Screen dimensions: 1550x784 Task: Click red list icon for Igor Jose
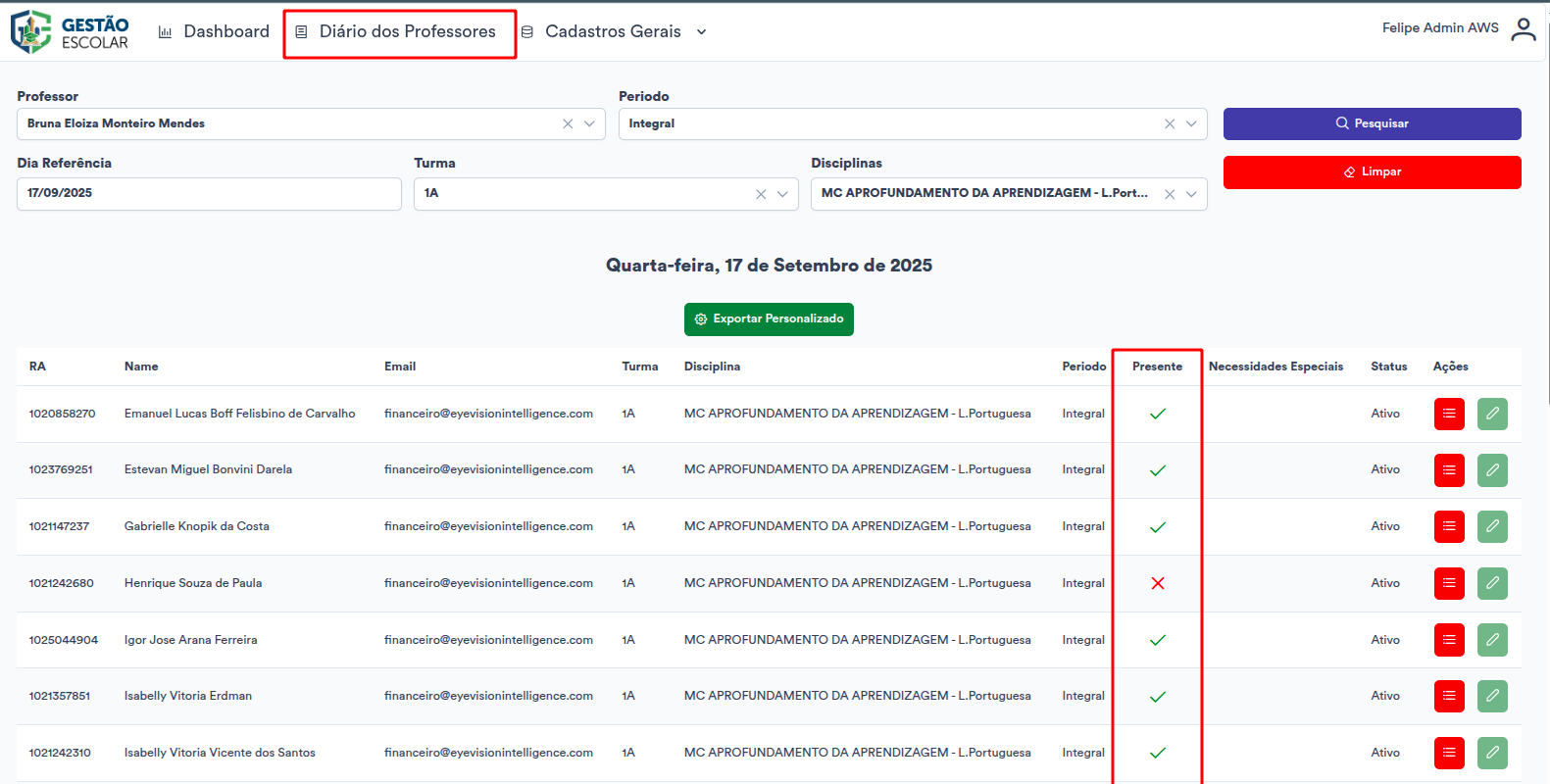[x=1448, y=640]
